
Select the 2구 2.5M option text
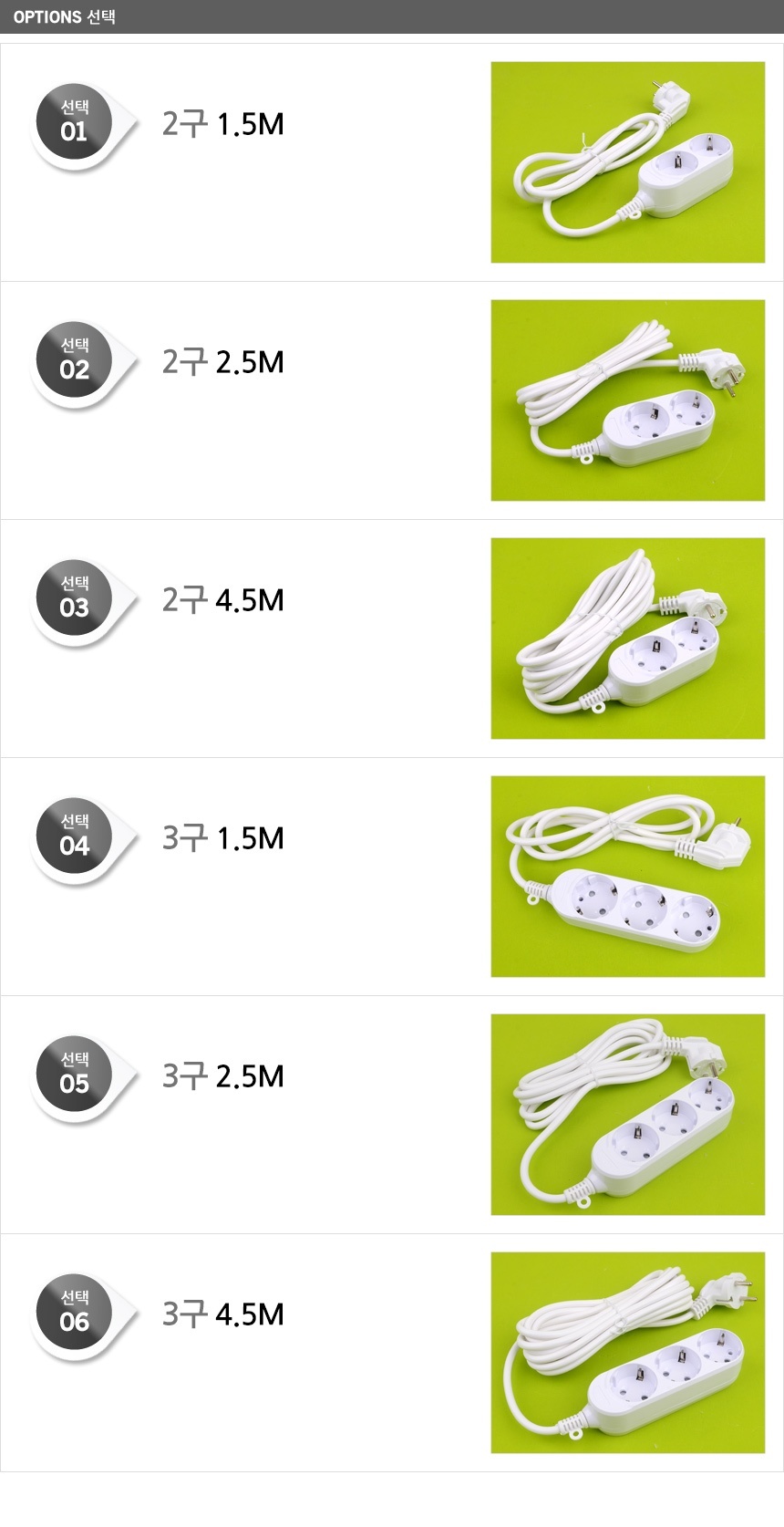pyautogui.click(x=223, y=362)
